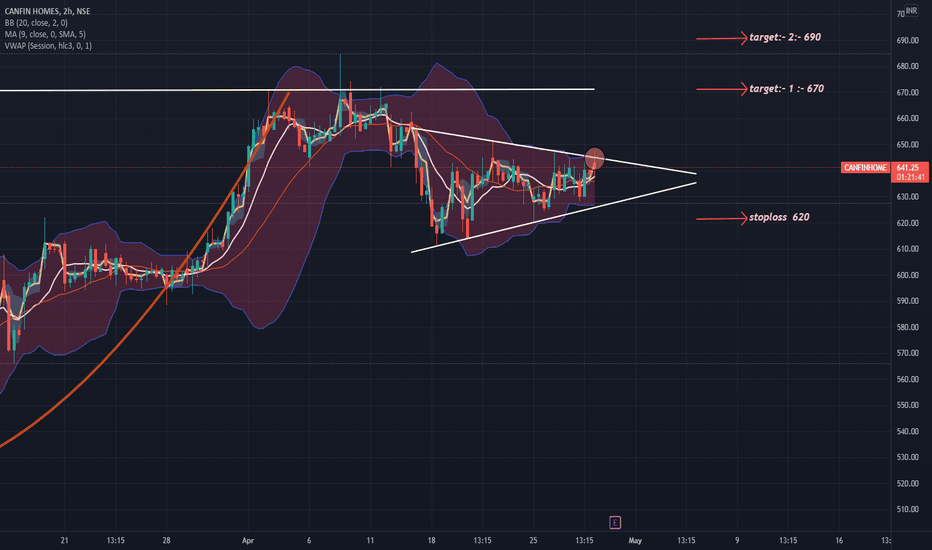Select the CANFIN HOMES, 2h, NSE title
Screen dimensions: 932x550
[47, 11]
